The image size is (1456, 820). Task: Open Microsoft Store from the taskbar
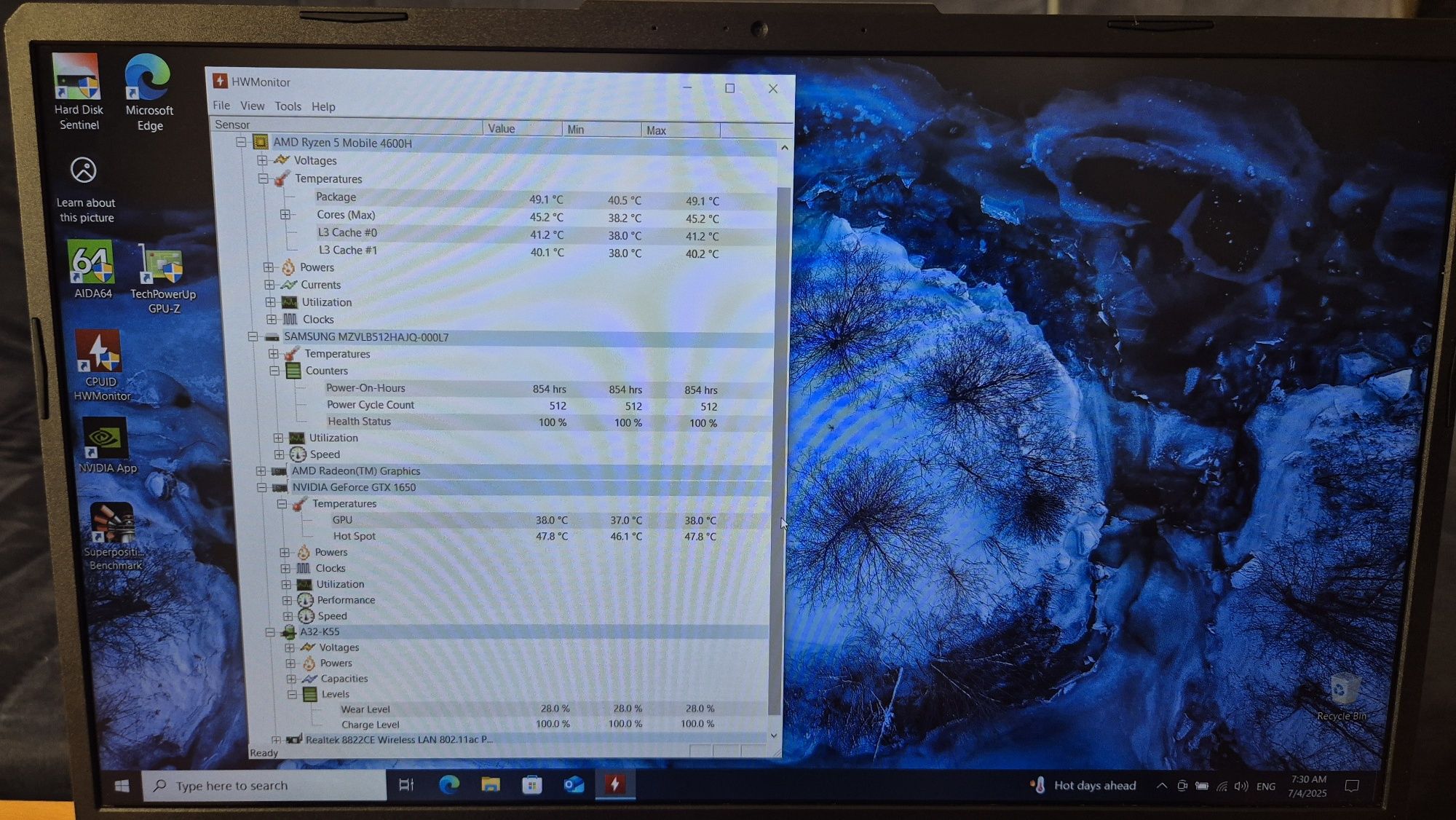532,785
